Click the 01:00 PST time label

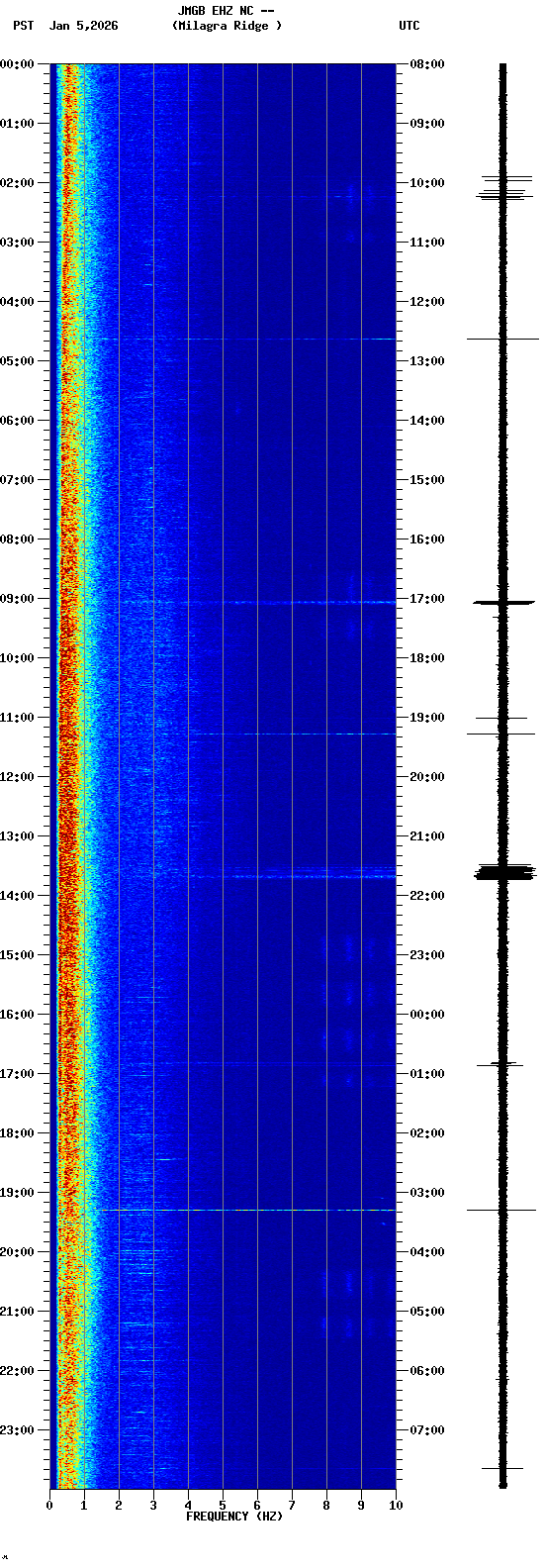tap(18, 124)
